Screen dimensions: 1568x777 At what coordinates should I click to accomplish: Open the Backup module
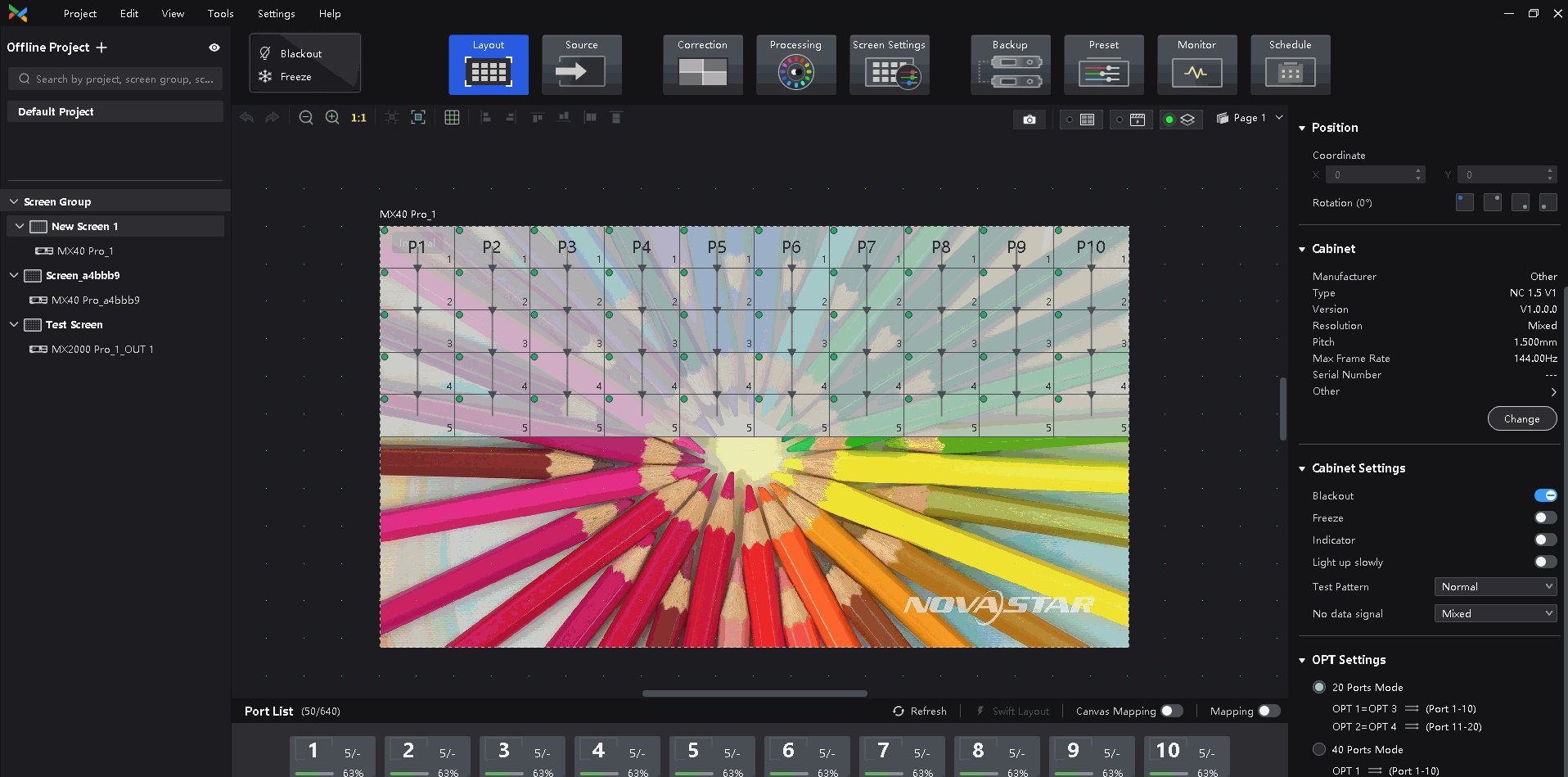[x=1010, y=65]
